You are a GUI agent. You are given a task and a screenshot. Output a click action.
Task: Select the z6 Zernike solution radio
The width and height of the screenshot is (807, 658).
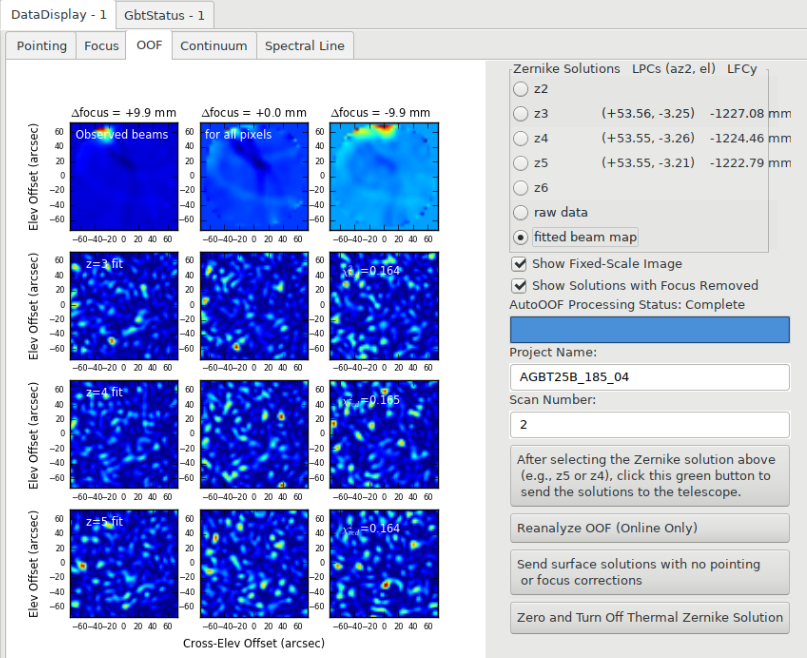[531, 188]
